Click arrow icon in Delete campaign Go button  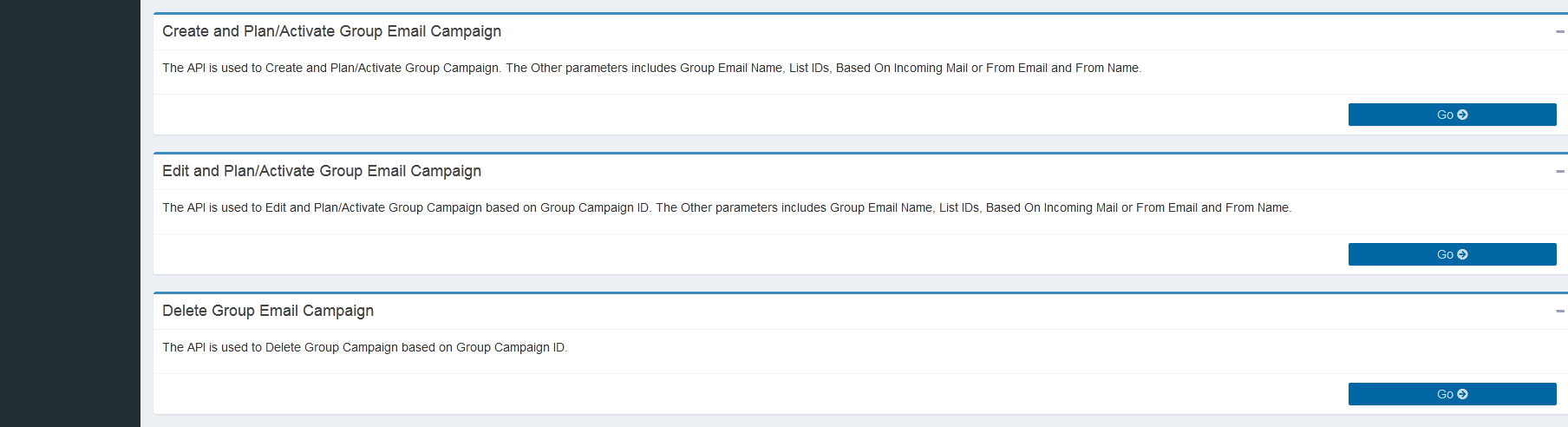pyautogui.click(x=1462, y=394)
